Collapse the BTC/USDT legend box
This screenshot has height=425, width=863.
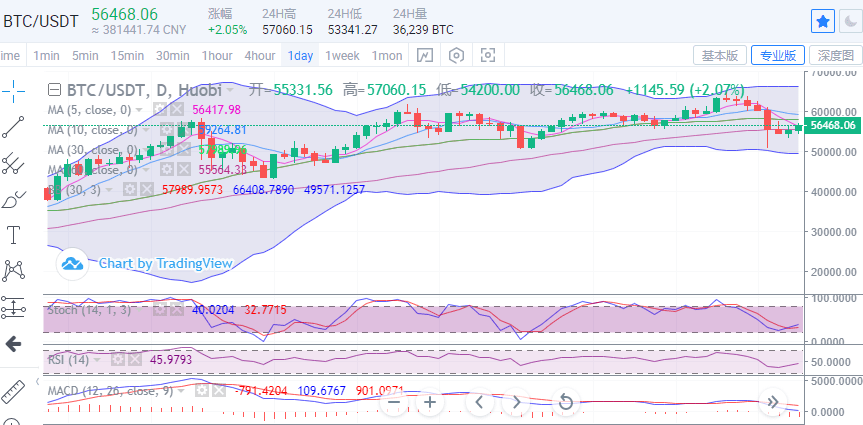[54, 90]
